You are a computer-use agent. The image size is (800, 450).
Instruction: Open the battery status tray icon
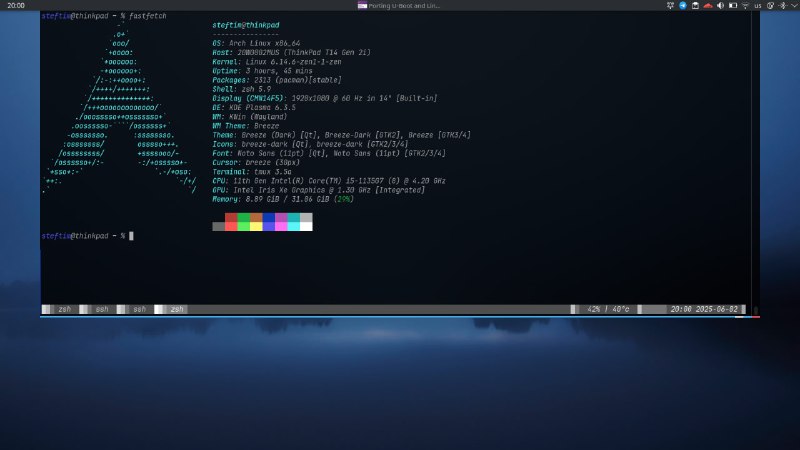point(733,6)
